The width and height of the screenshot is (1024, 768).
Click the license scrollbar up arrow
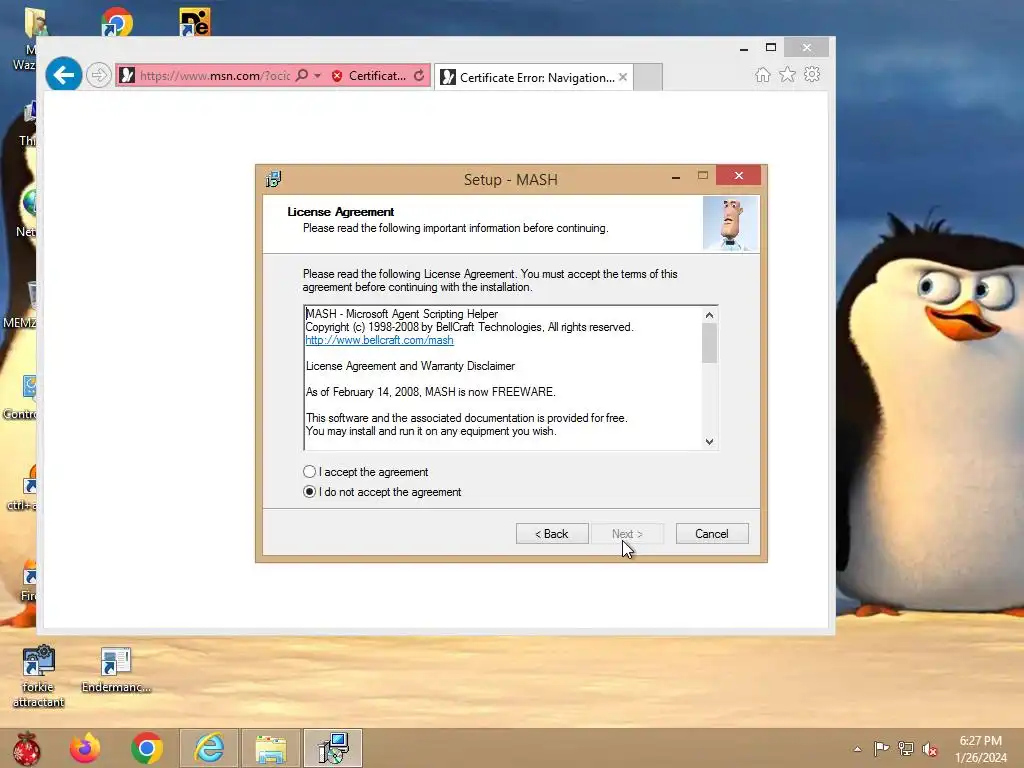(x=709, y=315)
